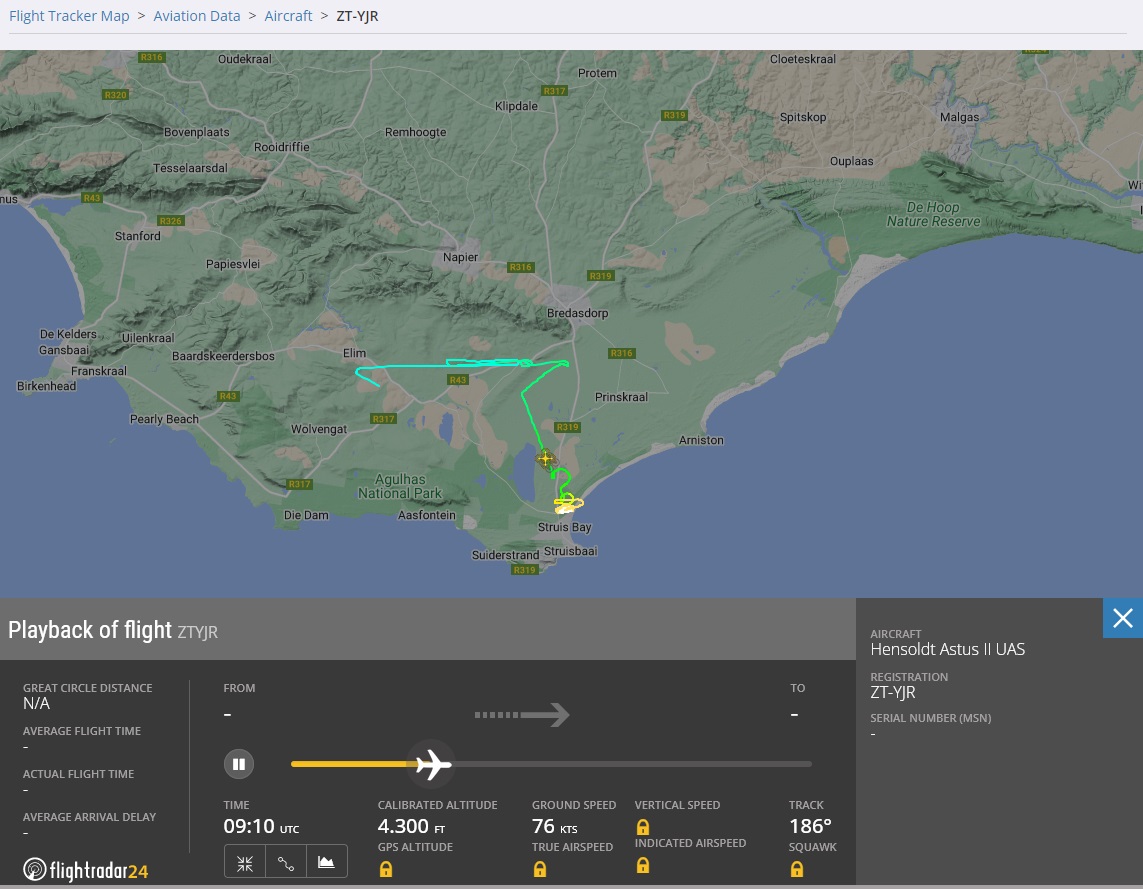
Task: Click the 4.300 FT altitude value
Action: (411, 826)
